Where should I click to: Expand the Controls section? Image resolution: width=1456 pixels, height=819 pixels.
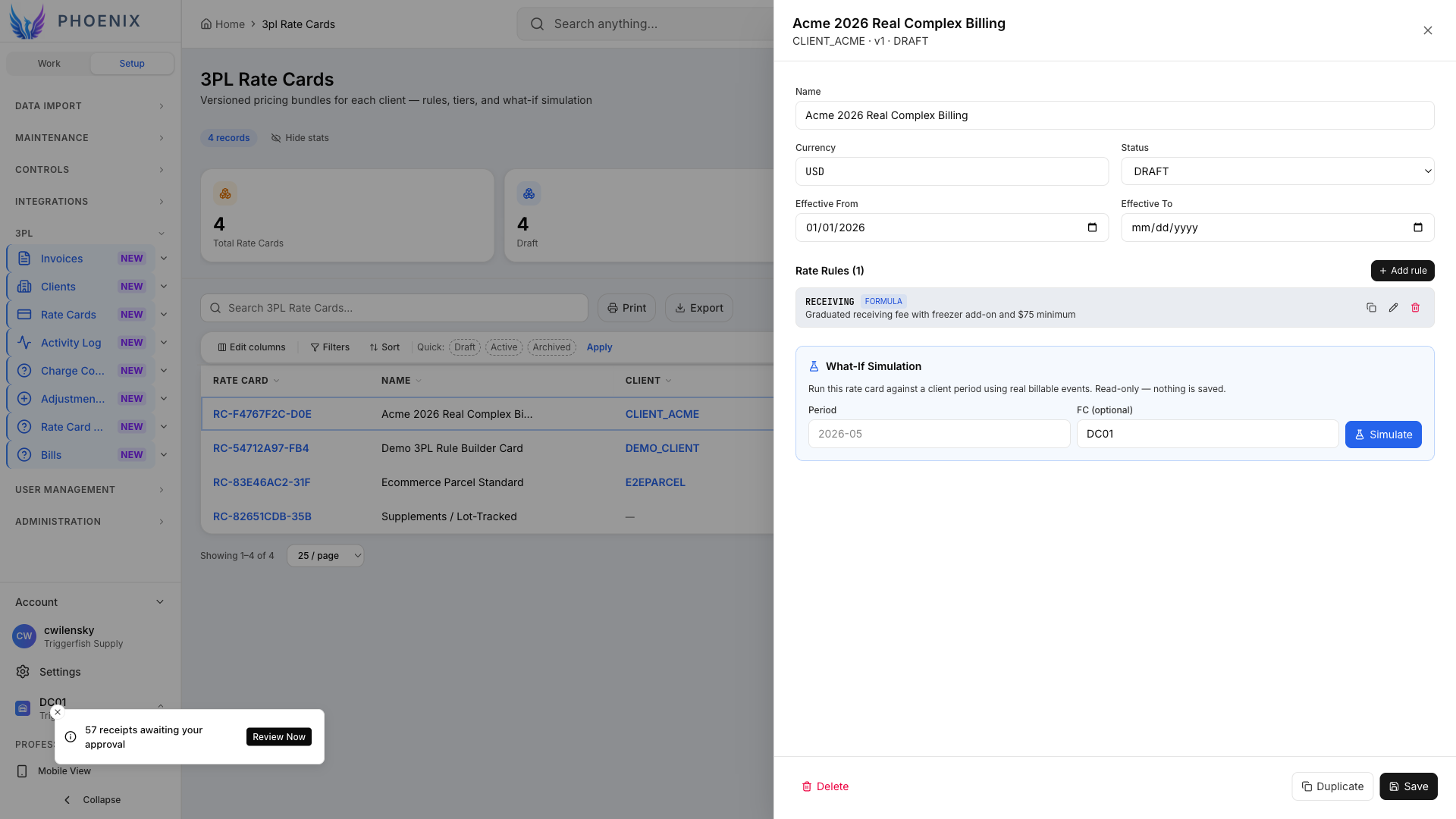click(x=89, y=170)
